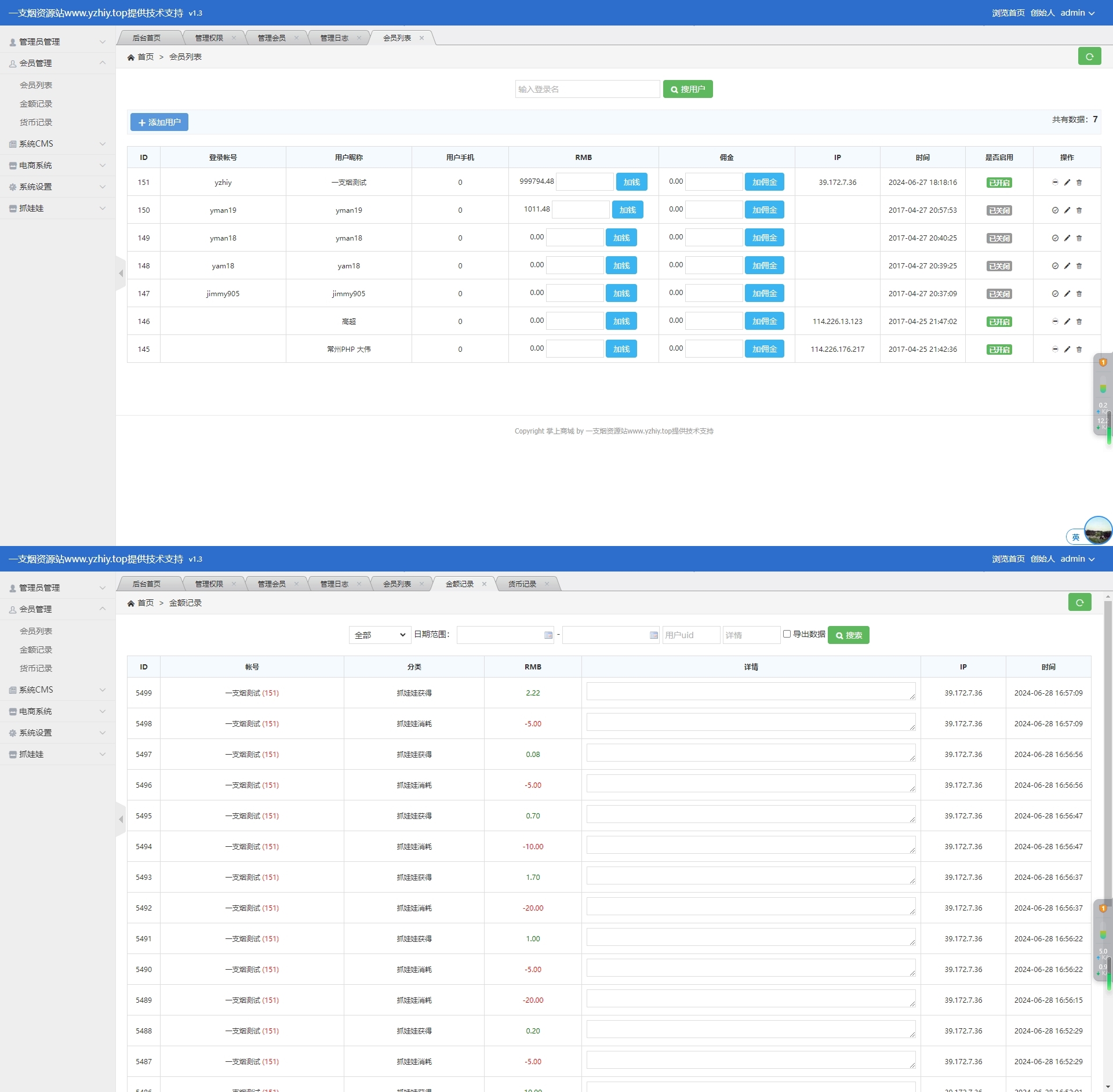Delete user yam18 with trash icon

(1079, 265)
